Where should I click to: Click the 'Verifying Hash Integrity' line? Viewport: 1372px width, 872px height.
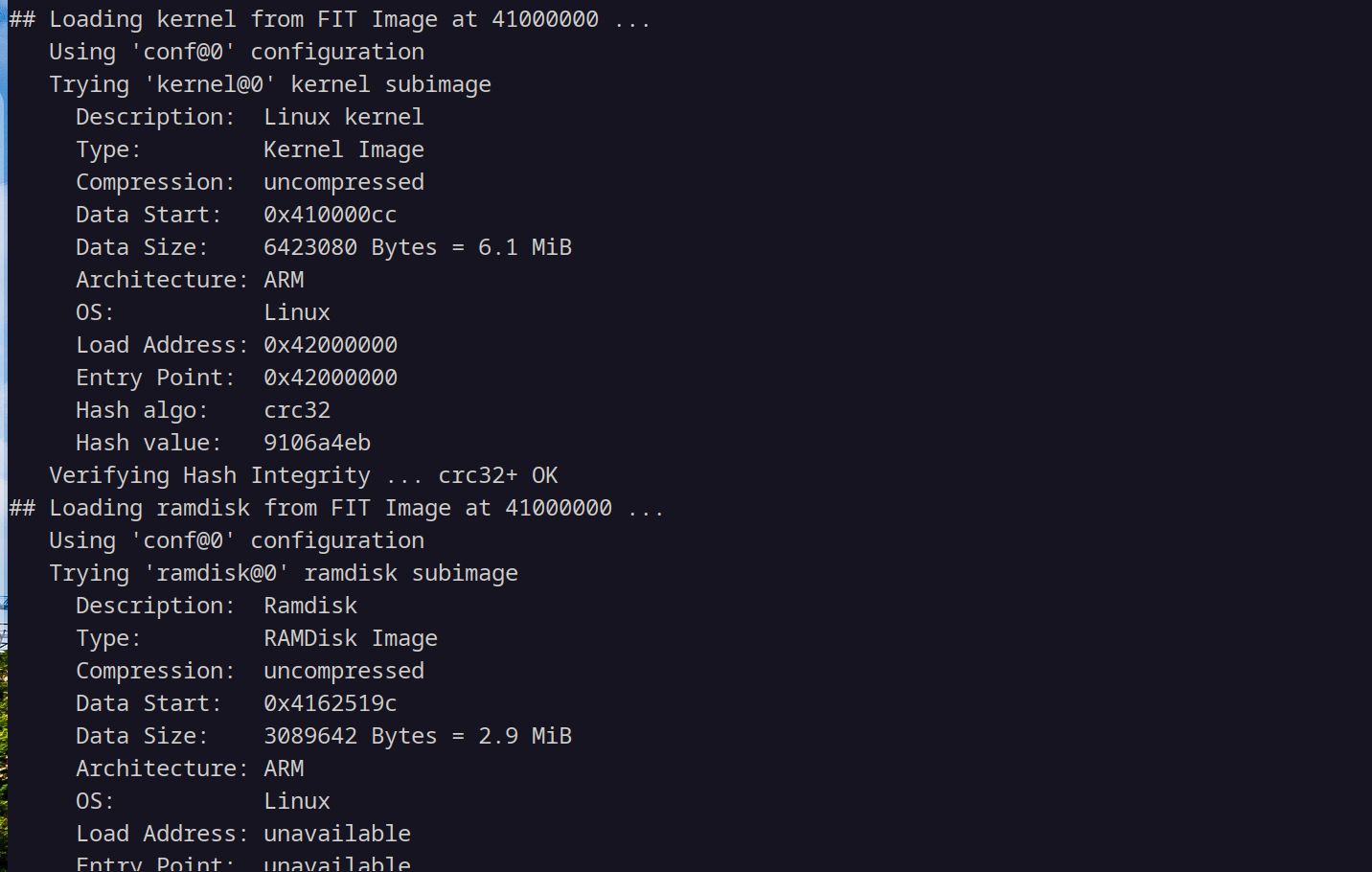pyautogui.click(x=304, y=475)
